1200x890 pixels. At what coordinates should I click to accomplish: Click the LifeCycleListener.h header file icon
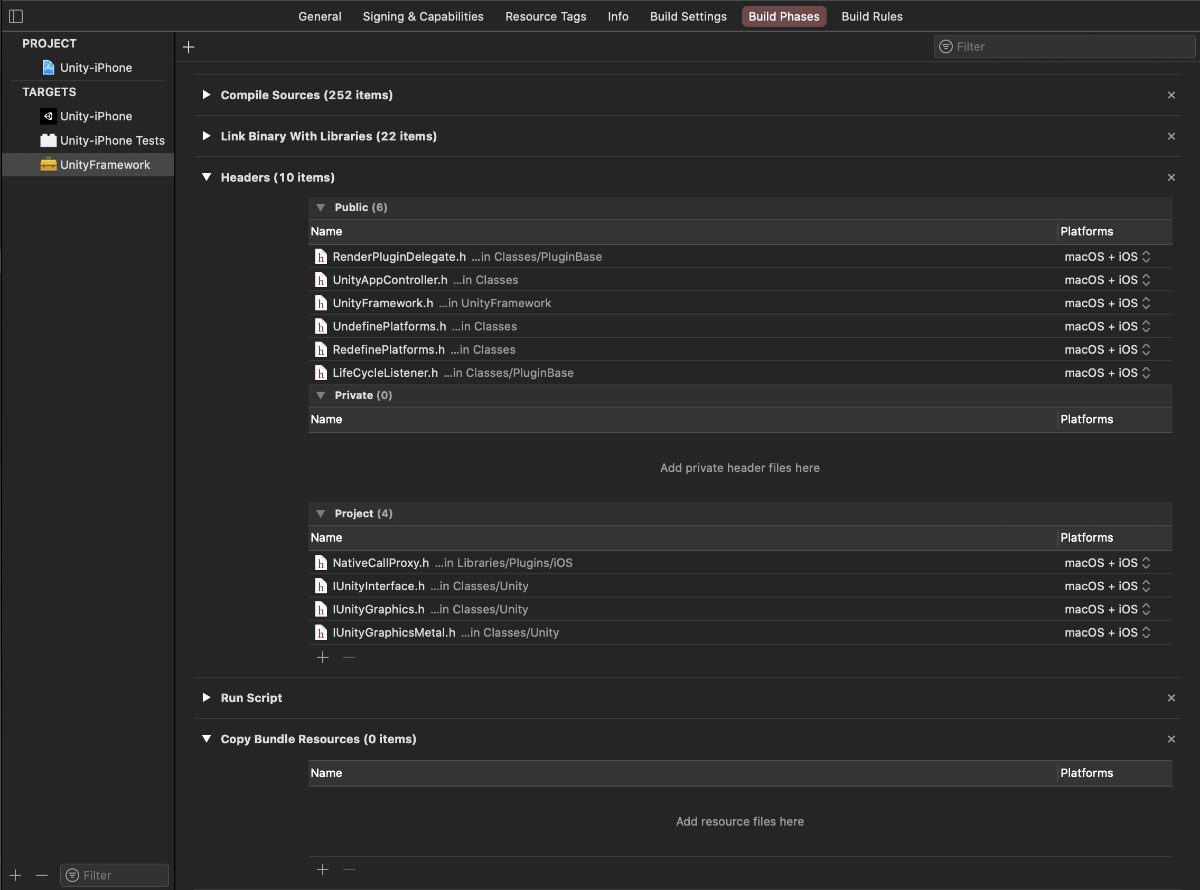coord(321,373)
